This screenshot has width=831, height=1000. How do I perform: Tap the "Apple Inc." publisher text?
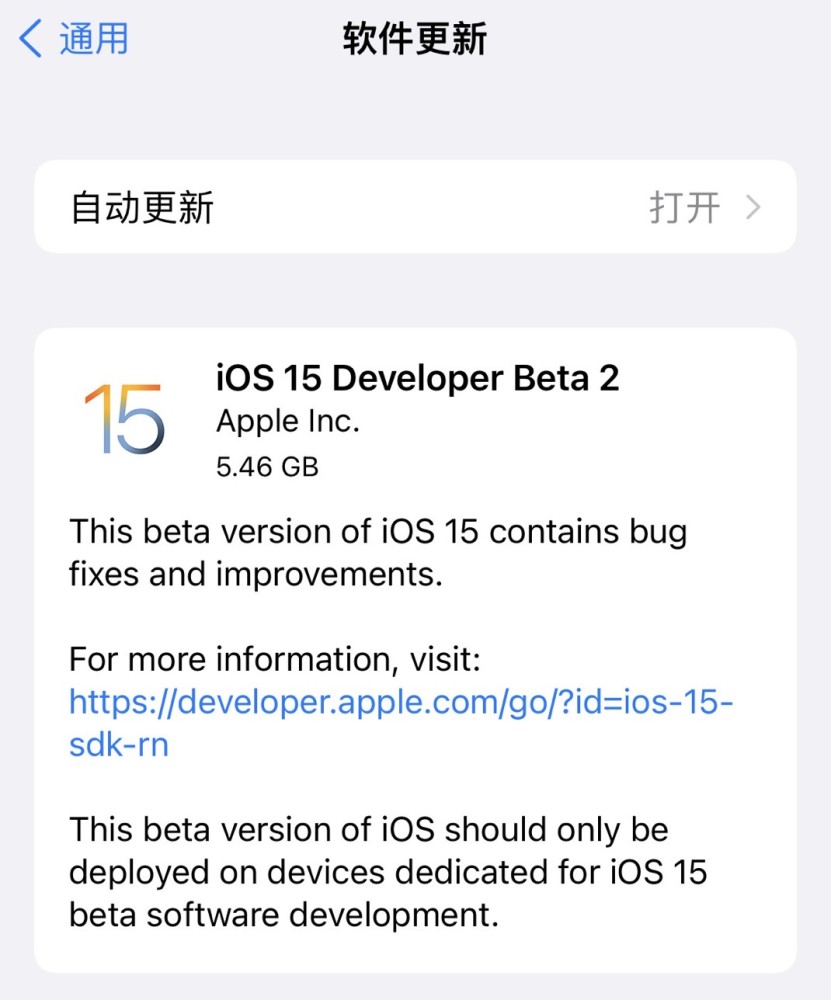tap(287, 422)
